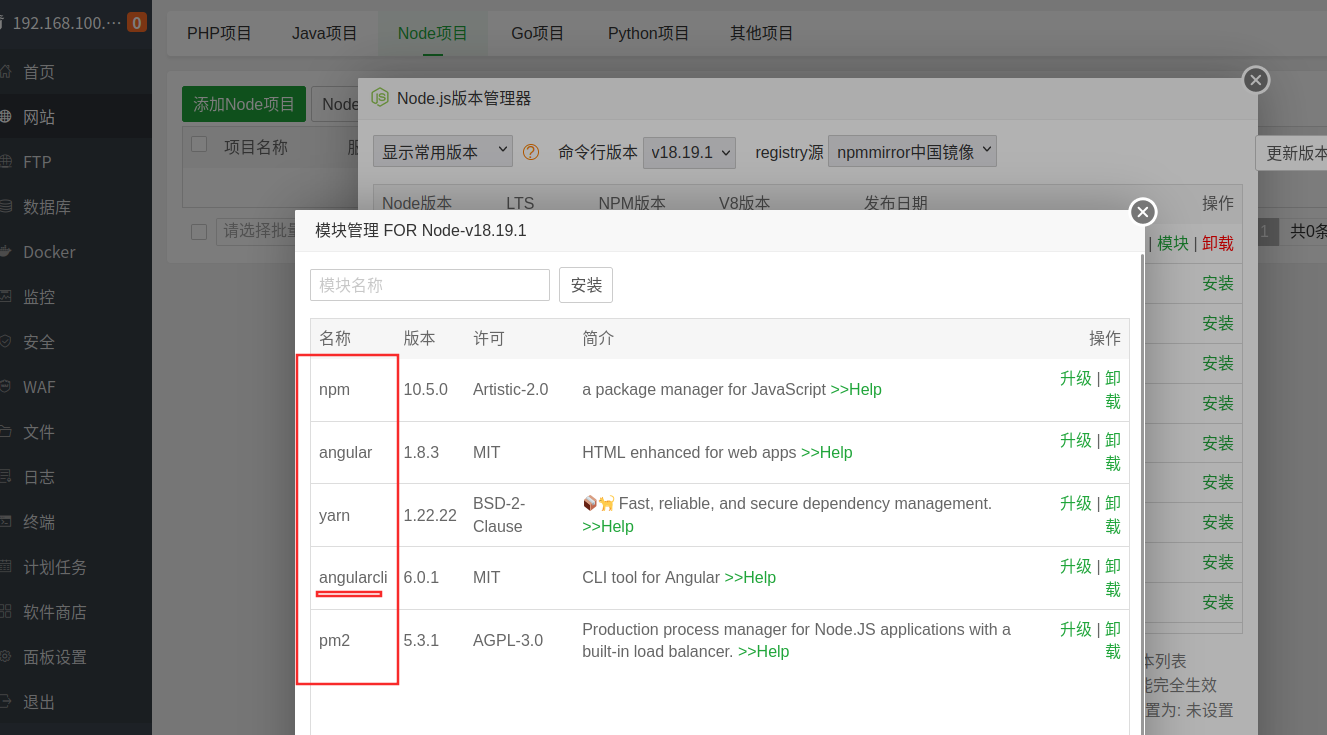The height and width of the screenshot is (735, 1327).
Task: Click the npm version 10.5.0 cell
Action: pyautogui.click(x=426, y=389)
